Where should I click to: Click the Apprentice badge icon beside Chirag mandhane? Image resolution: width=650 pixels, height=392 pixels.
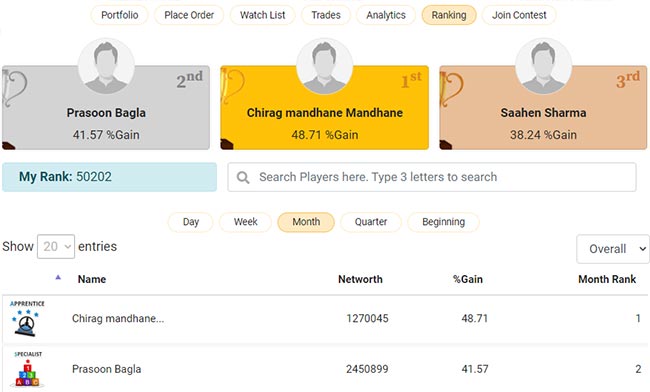click(x=27, y=319)
